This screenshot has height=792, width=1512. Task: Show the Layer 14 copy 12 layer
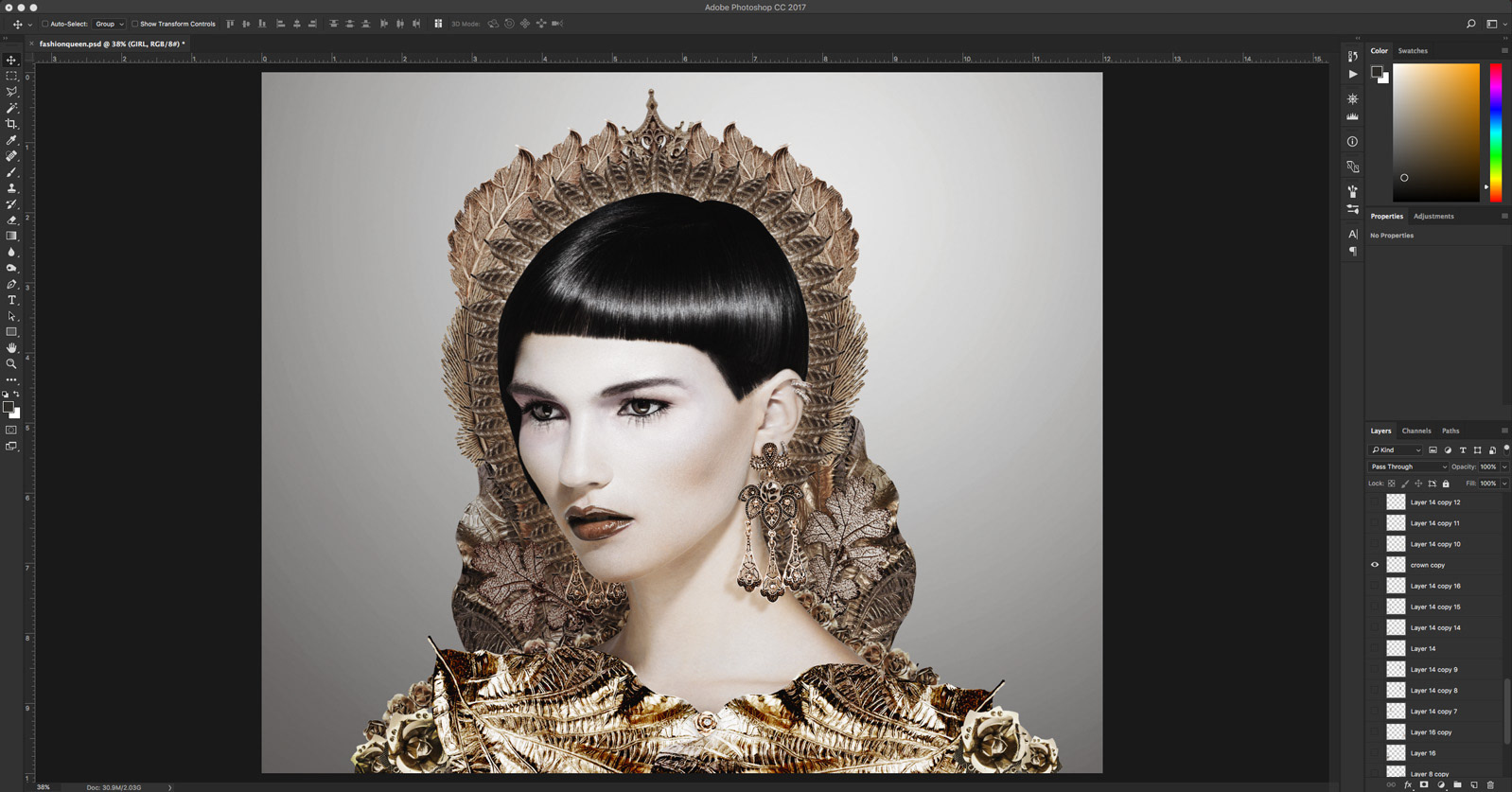click(1375, 502)
